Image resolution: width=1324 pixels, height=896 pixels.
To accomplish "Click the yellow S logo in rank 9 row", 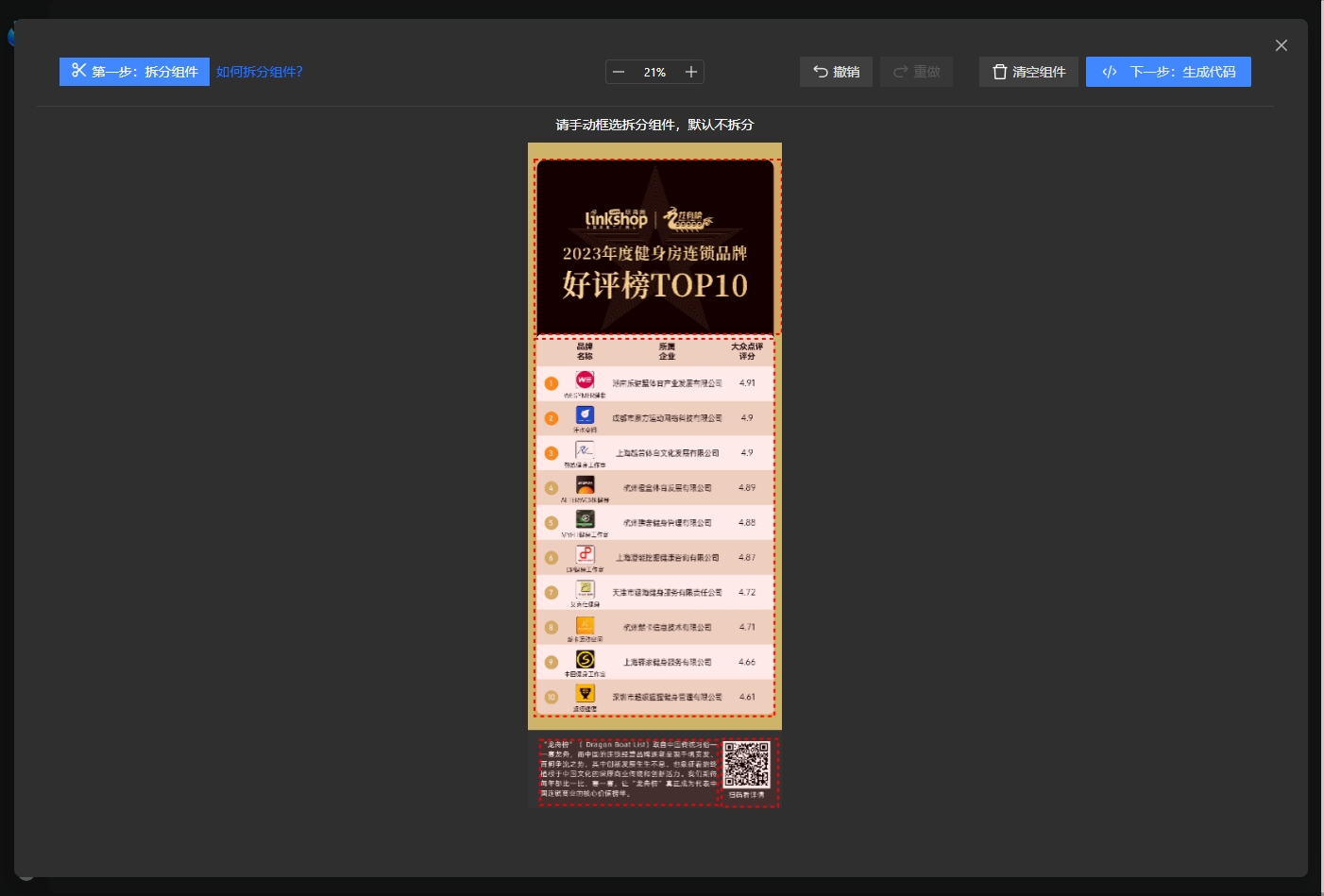I will click(x=586, y=659).
